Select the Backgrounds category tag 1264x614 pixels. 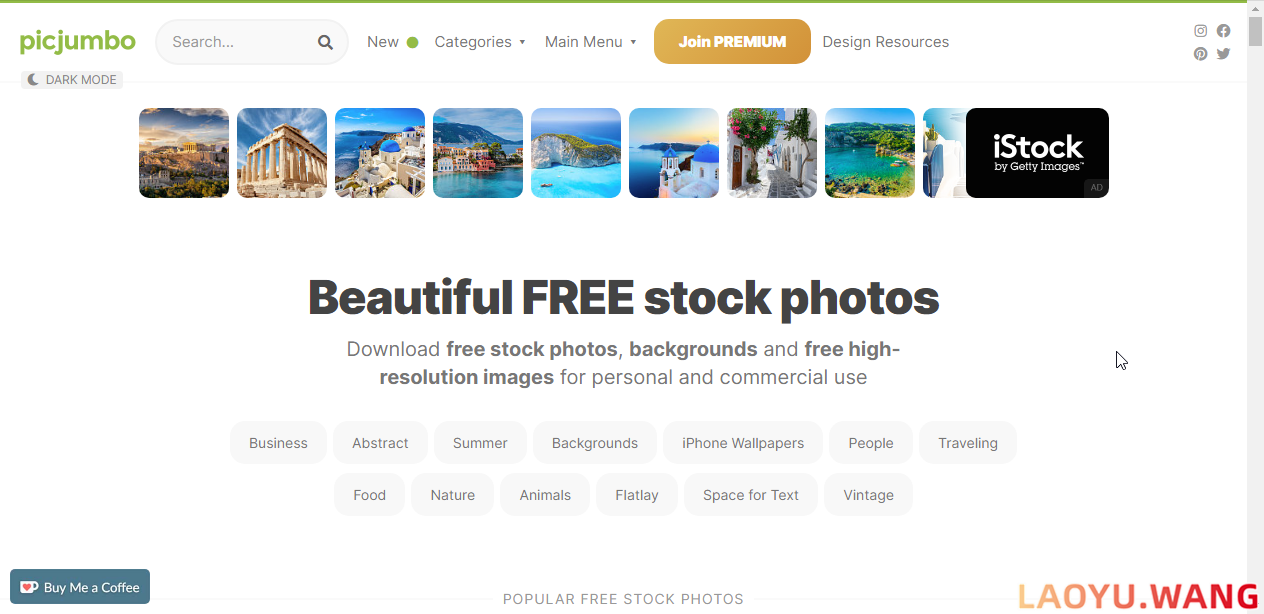pyautogui.click(x=595, y=443)
